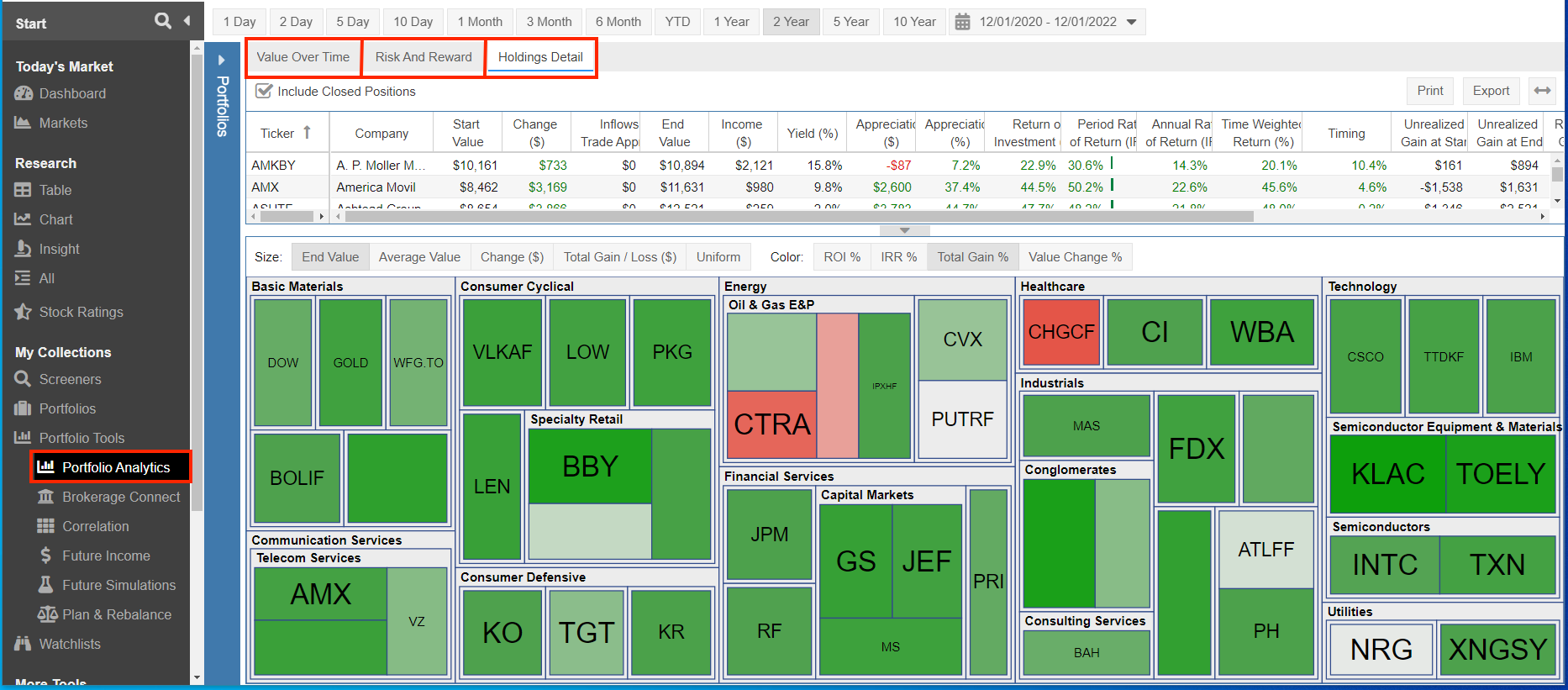The height and width of the screenshot is (690, 1568).
Task: Click the NRG treemap tile in Utilities
Action: [x=1381, y=649]
